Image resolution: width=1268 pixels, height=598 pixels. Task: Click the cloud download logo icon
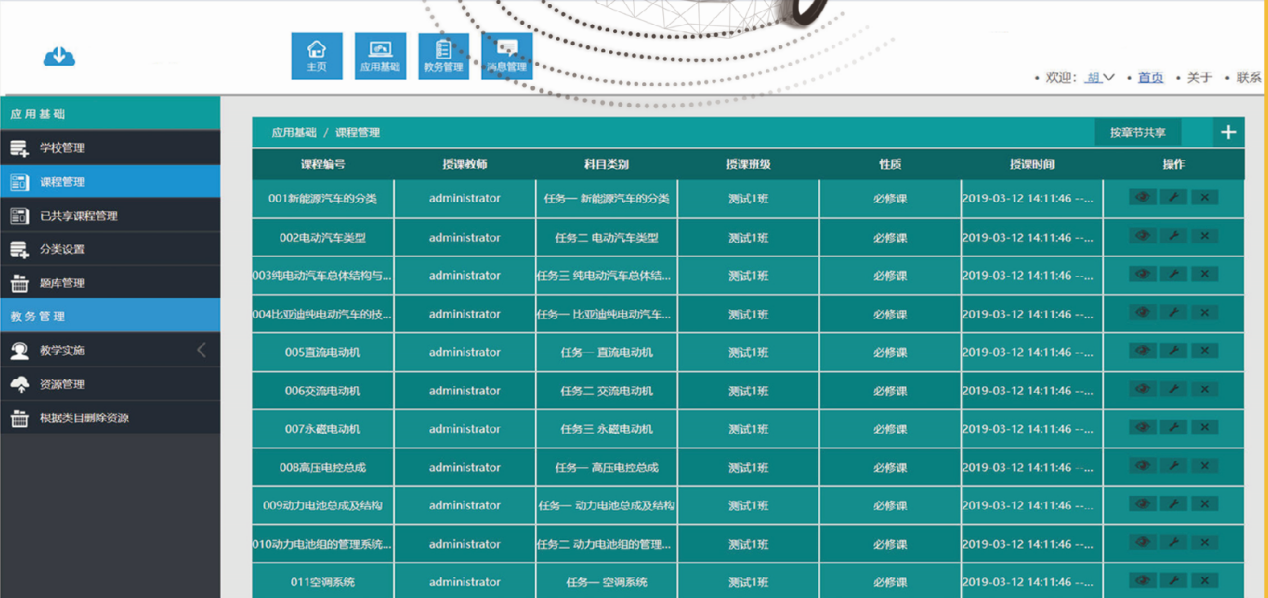click(59, 56)
